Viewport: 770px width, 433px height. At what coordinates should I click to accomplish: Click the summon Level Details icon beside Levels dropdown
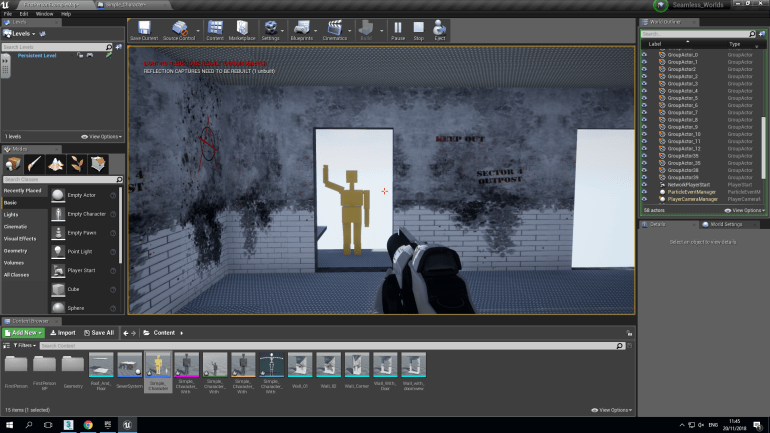pos(42,34)
